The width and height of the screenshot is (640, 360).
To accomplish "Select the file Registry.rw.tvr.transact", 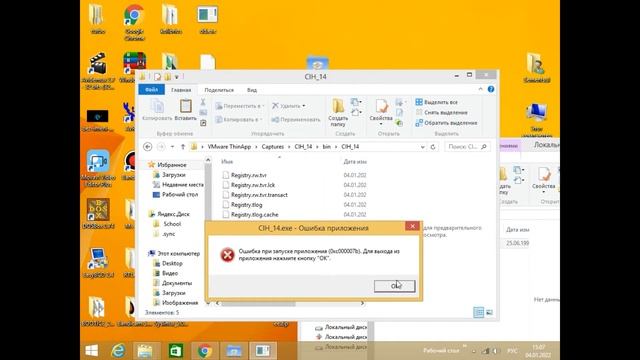I will coord(259,195).
